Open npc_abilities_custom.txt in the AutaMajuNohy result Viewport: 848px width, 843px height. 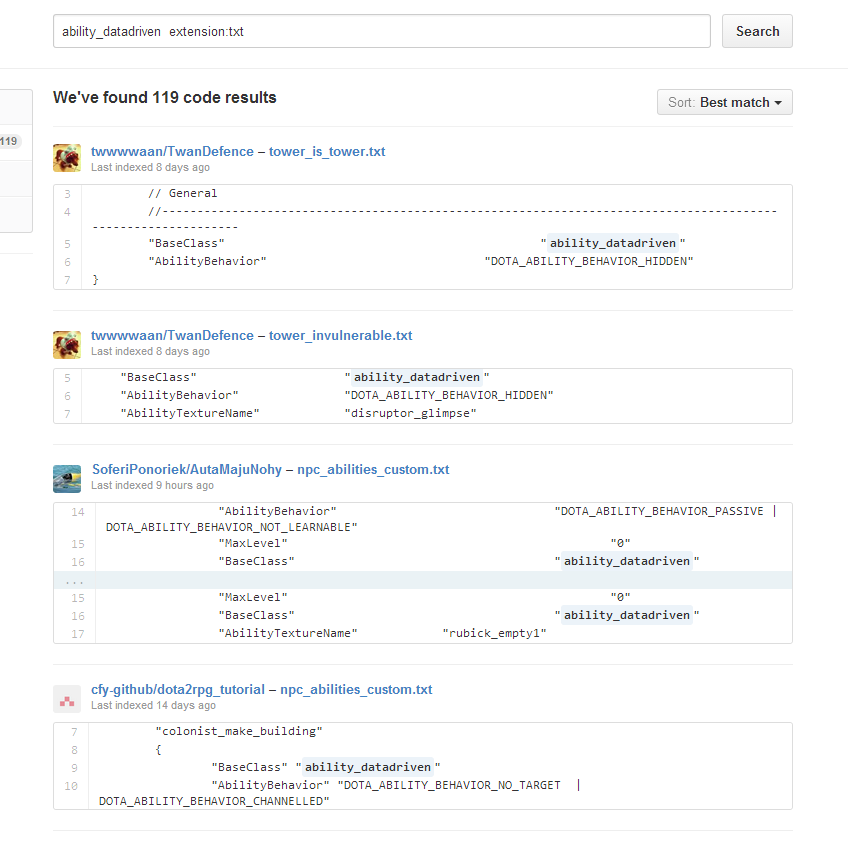point(373,470)
